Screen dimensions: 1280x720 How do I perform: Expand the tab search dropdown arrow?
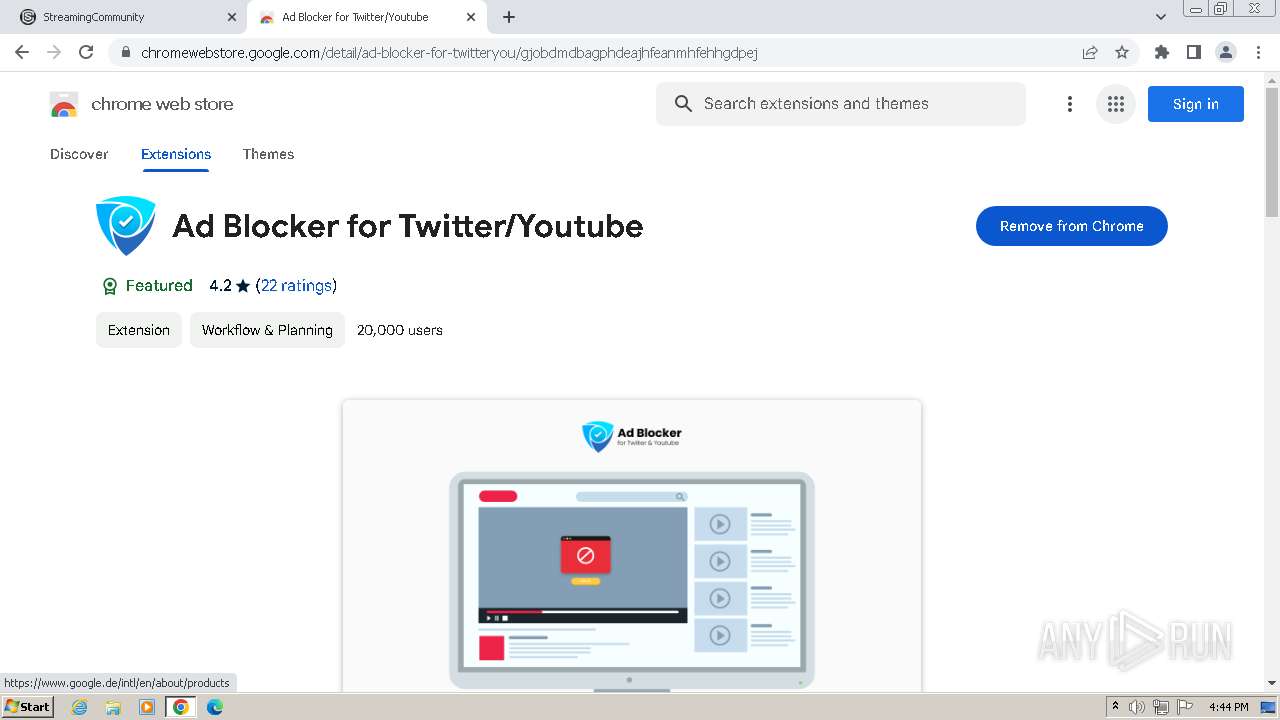point(1160,17)
